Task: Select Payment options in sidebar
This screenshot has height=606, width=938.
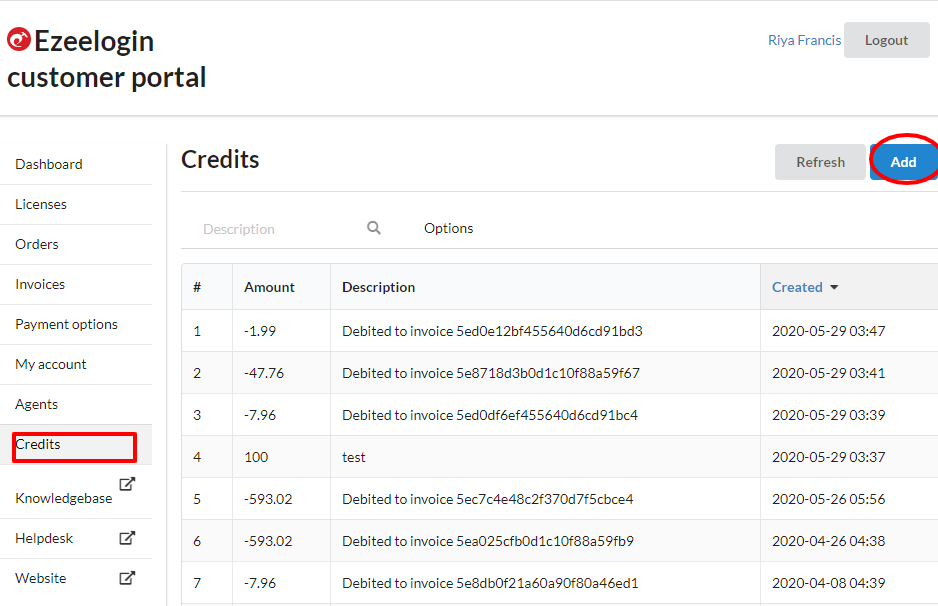Action: pos(66,324)
